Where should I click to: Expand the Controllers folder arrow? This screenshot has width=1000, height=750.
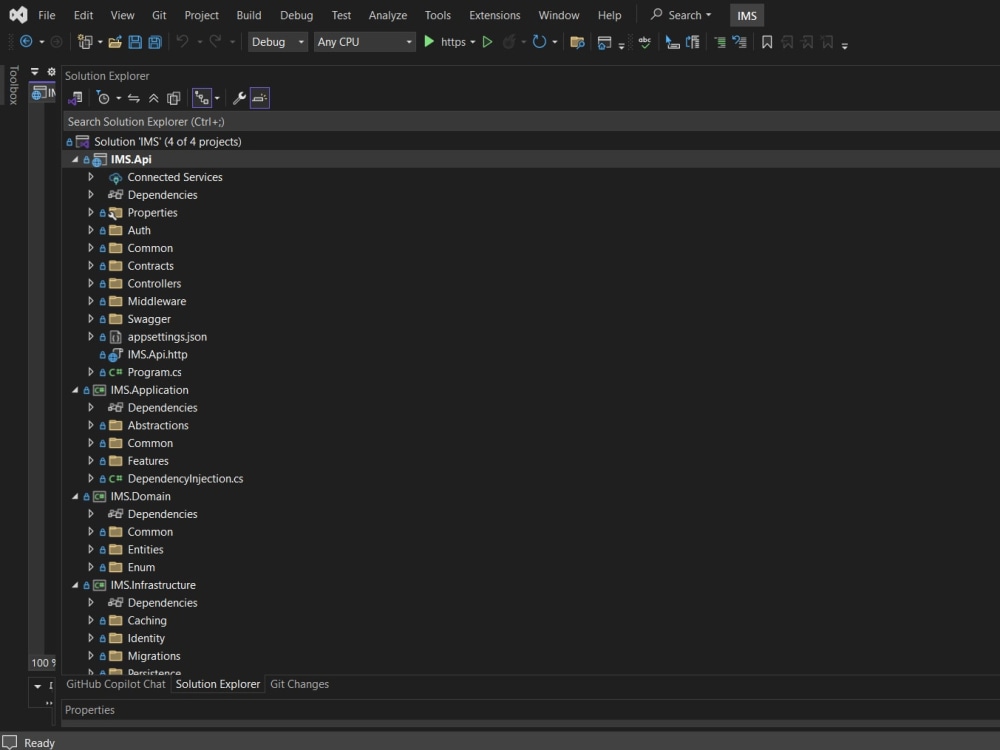91,283
